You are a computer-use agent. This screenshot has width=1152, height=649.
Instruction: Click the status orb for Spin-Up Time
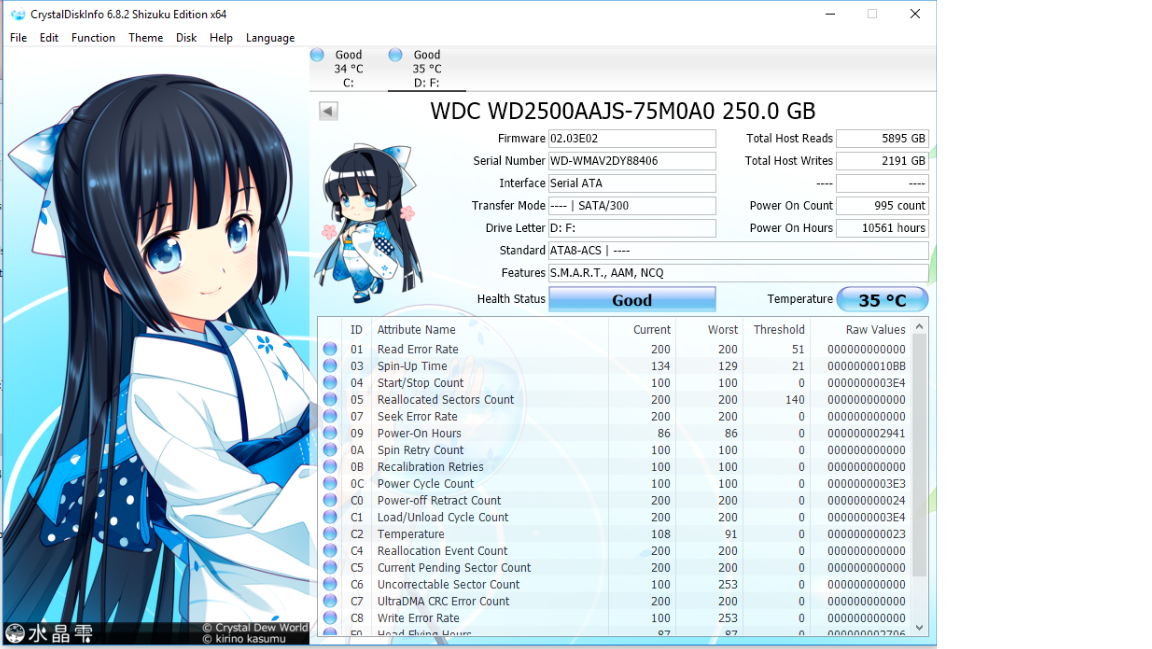pyautogui.click(x=330, y=366)
